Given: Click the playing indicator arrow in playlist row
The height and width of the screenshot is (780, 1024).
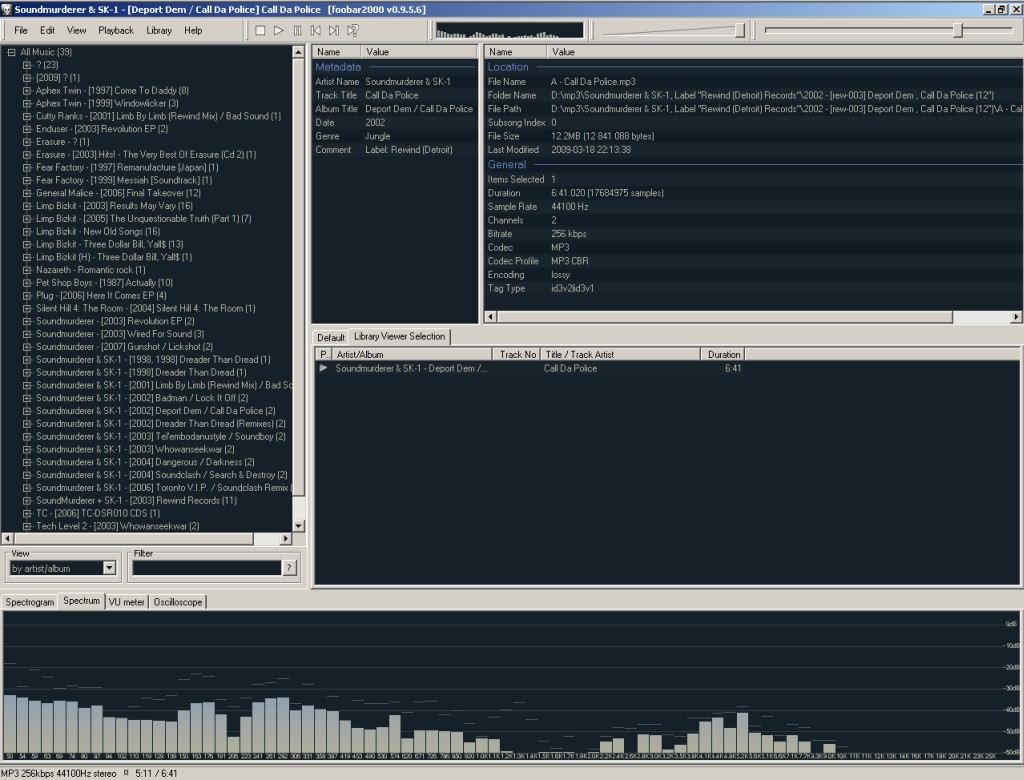Looking at the screenshot, I should point(323,368).
